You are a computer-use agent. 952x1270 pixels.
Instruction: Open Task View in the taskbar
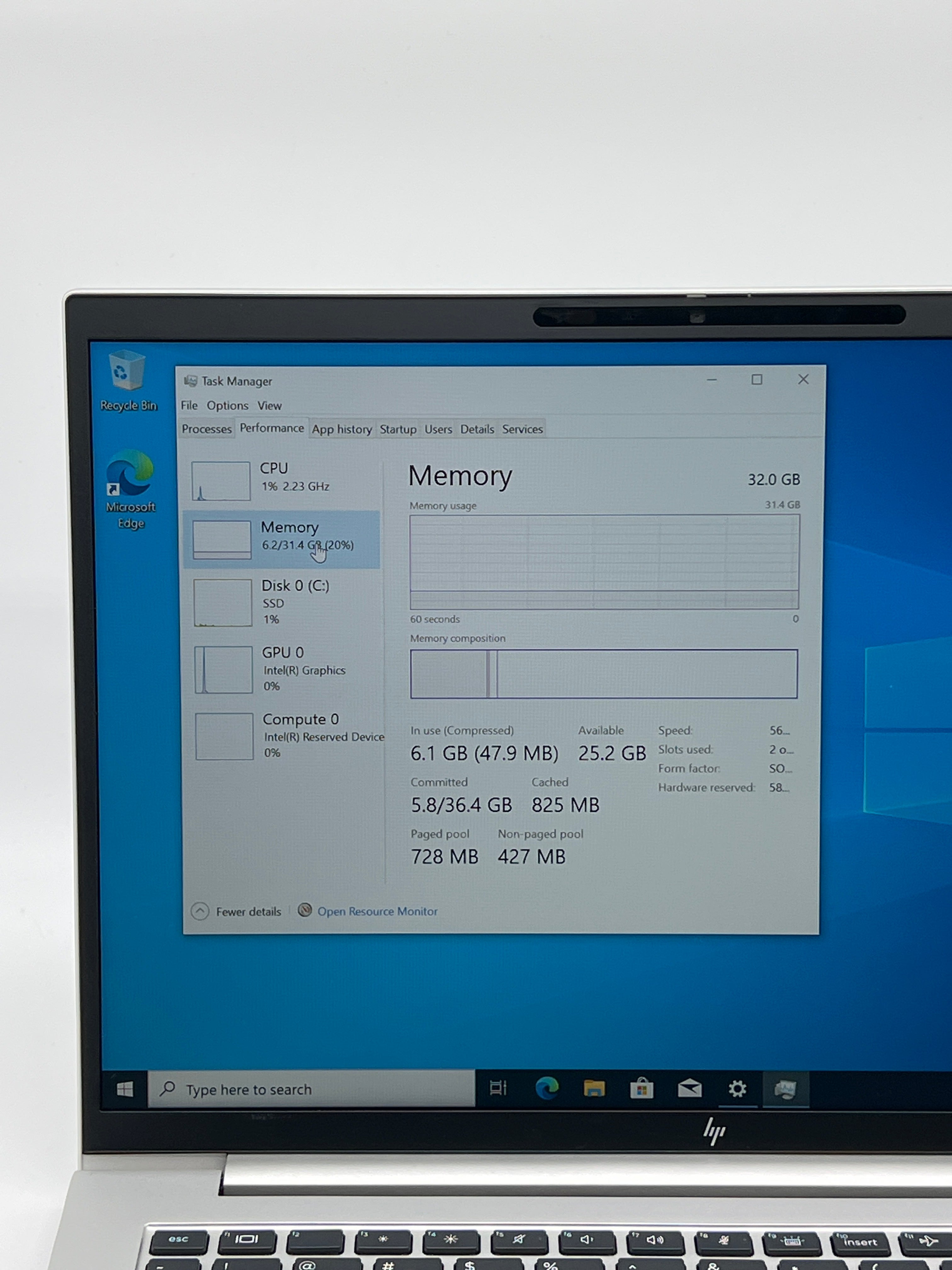[x=498, y=1088]
